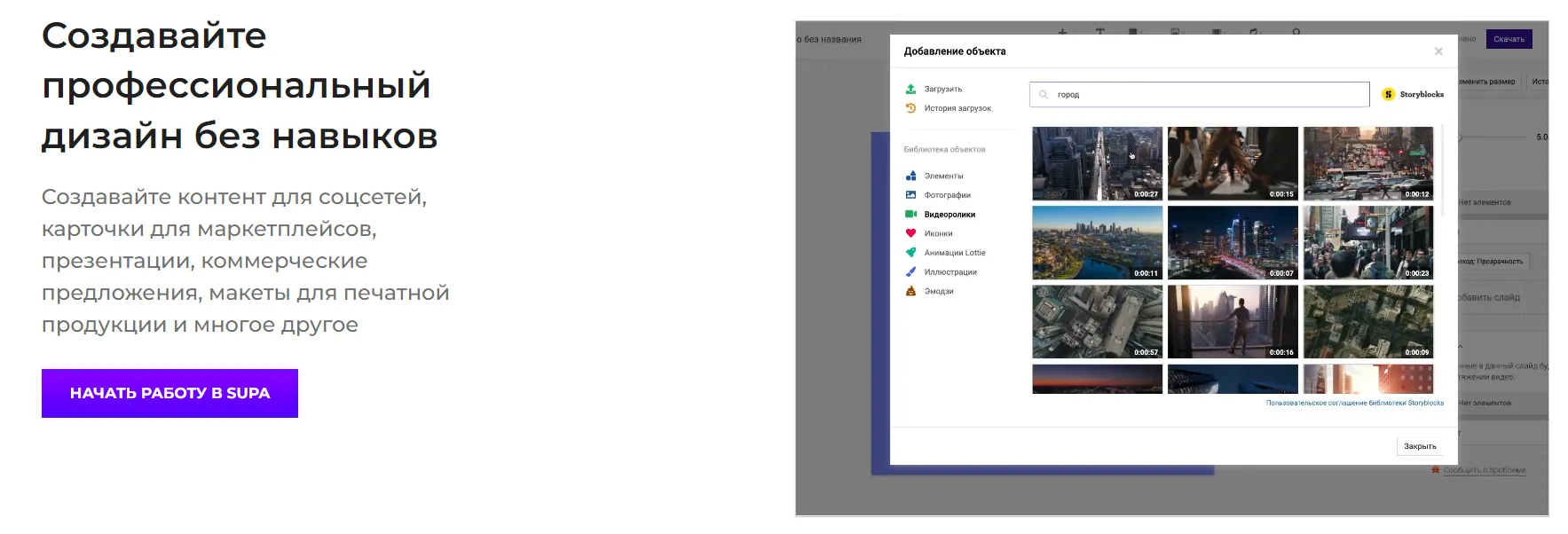Select the Фотографии picture icon
Screen dimensions: 1568x534
point(910,195)
